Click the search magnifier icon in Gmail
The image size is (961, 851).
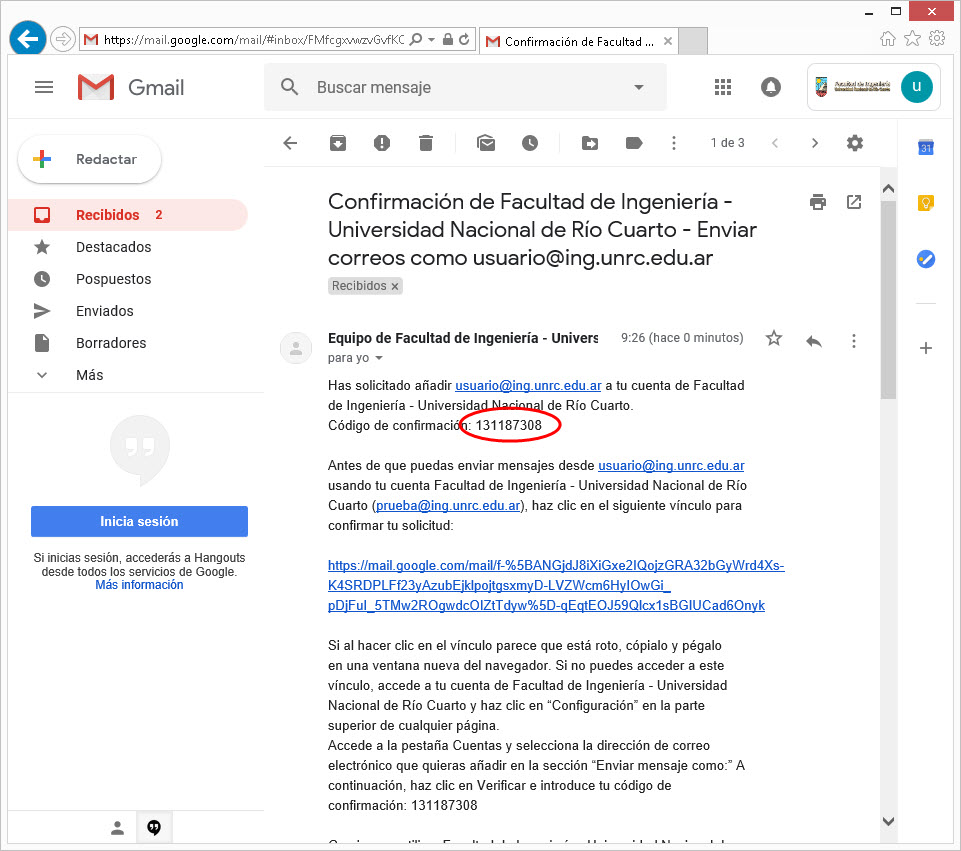pyautogui.click(x=289, y=87)
